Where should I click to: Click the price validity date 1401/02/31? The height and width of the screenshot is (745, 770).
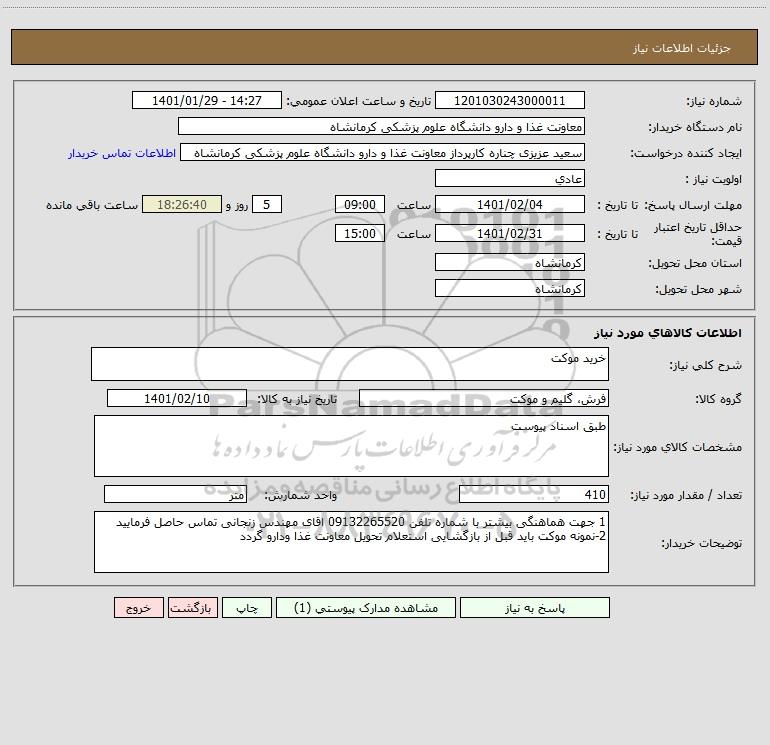(x=510, y=233)
